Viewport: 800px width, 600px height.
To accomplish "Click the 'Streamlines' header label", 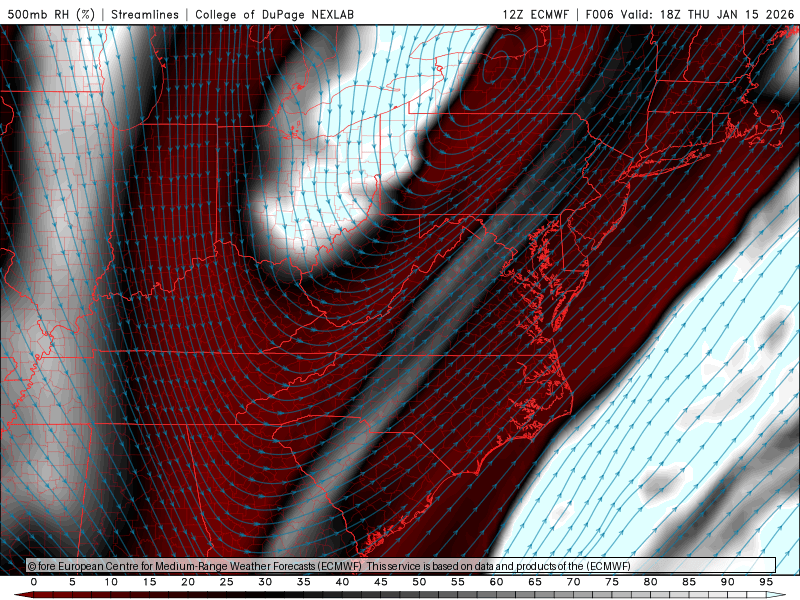I will (x=145, y=14).
